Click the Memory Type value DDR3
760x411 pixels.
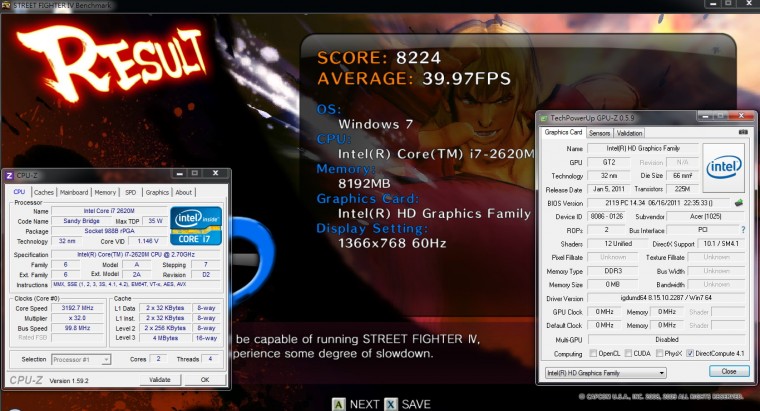613,271
